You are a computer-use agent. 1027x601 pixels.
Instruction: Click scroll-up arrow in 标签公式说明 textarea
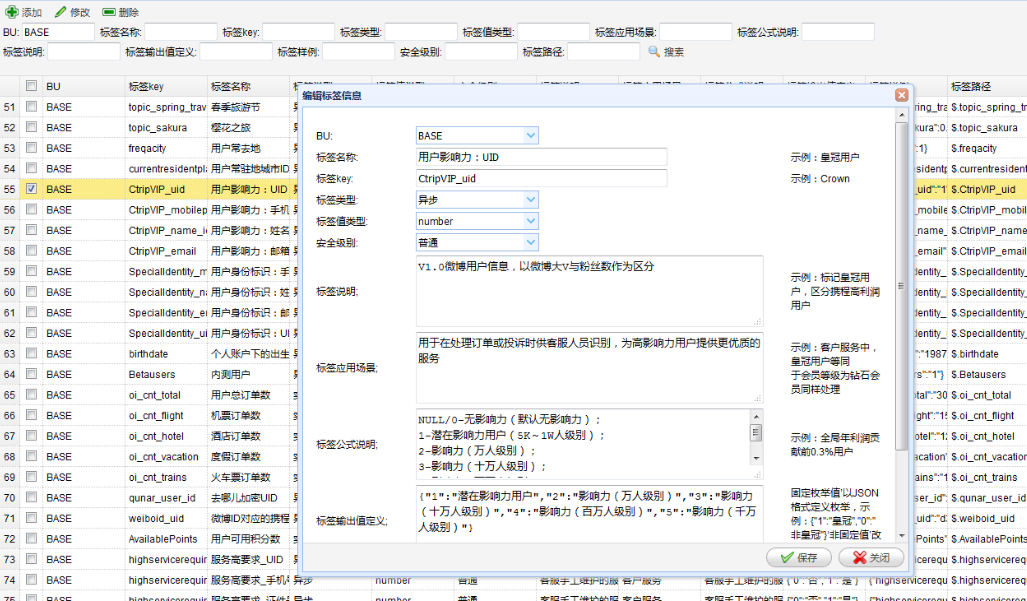point(756,416)
